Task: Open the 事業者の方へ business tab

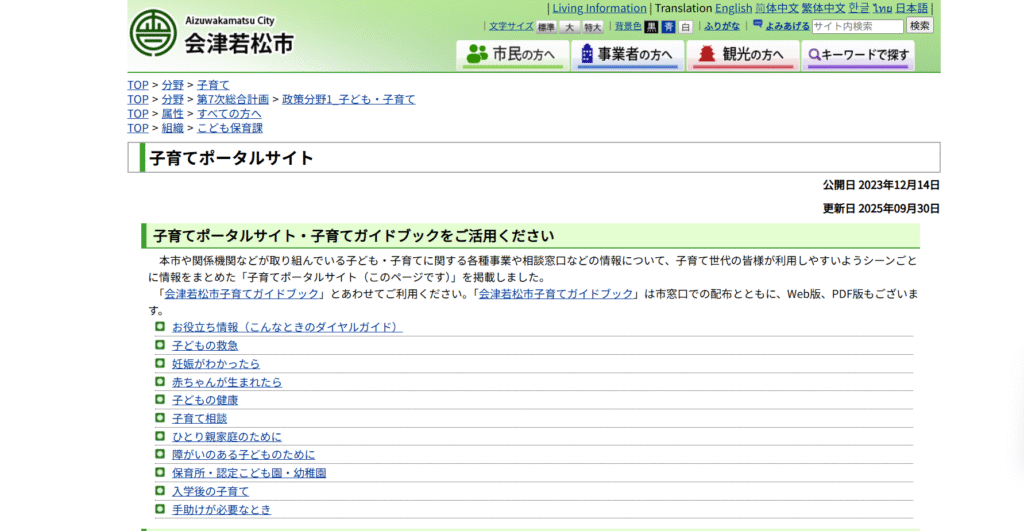Action: [x=627, y=55]
